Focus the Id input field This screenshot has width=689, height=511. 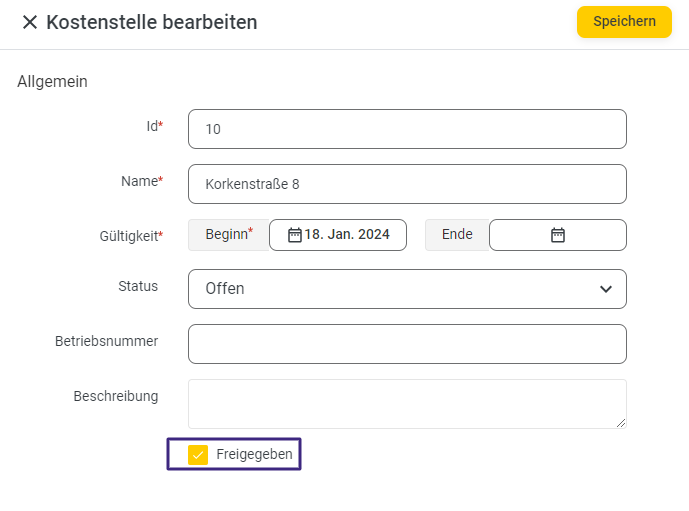tap(407, 129)
